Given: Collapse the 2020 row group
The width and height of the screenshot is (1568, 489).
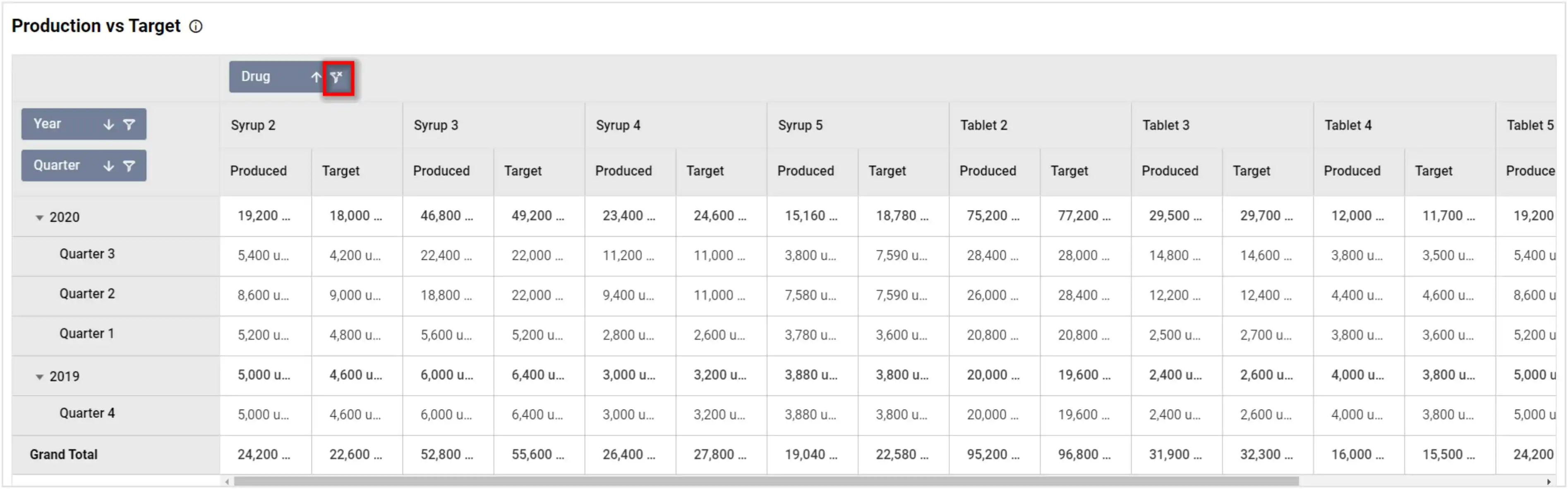Looking at the screenshot, I should coord(39,217).
